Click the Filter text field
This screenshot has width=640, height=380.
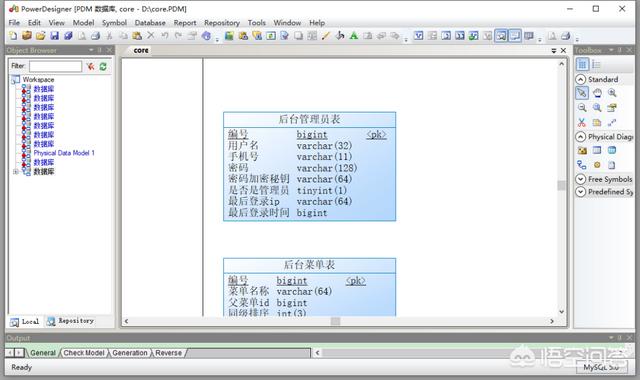click(55, 66)
